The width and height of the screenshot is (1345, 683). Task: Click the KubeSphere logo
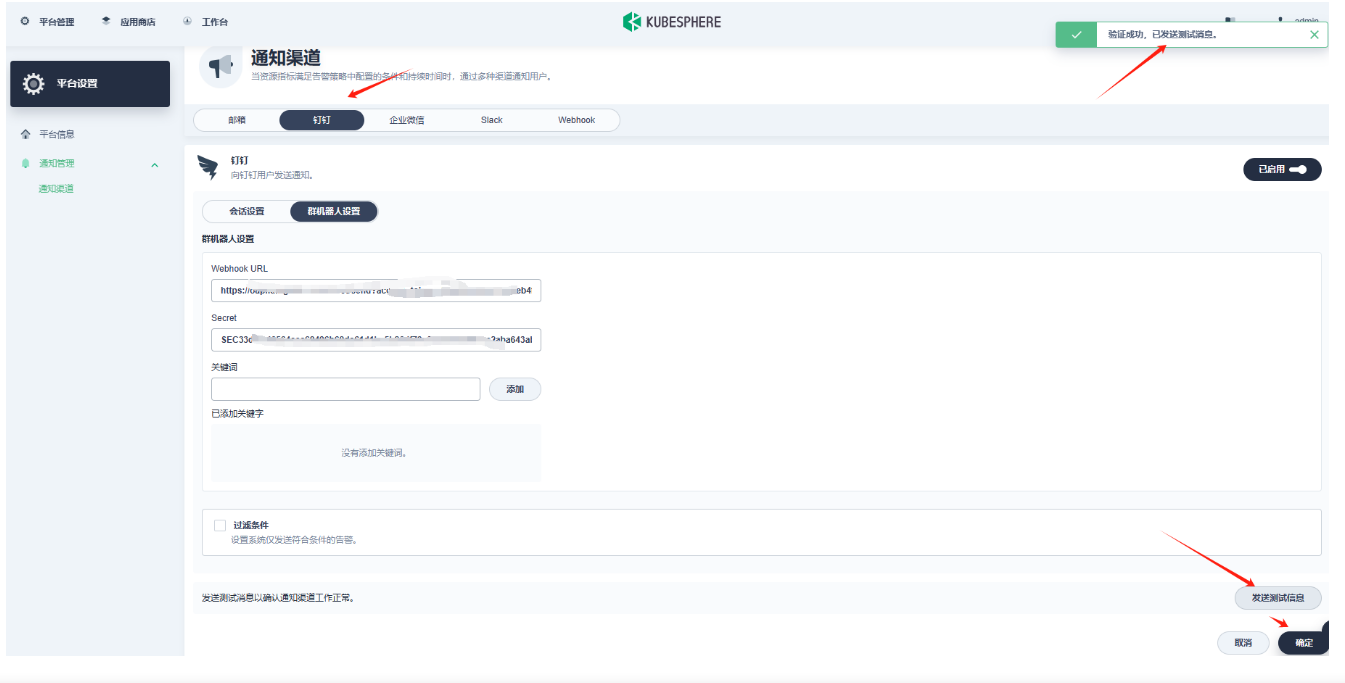(x=671, y=21)
